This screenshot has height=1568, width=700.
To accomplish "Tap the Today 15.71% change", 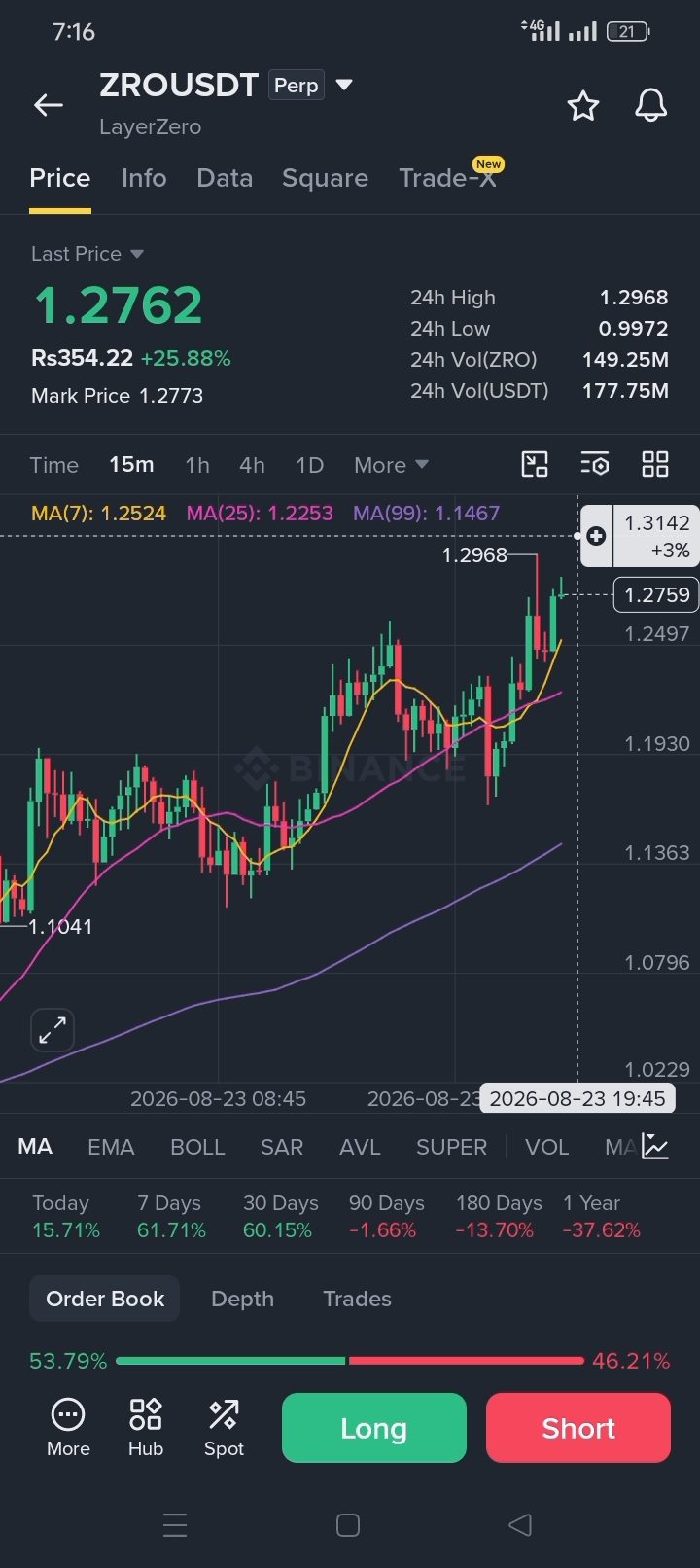I will point(65,1217).
